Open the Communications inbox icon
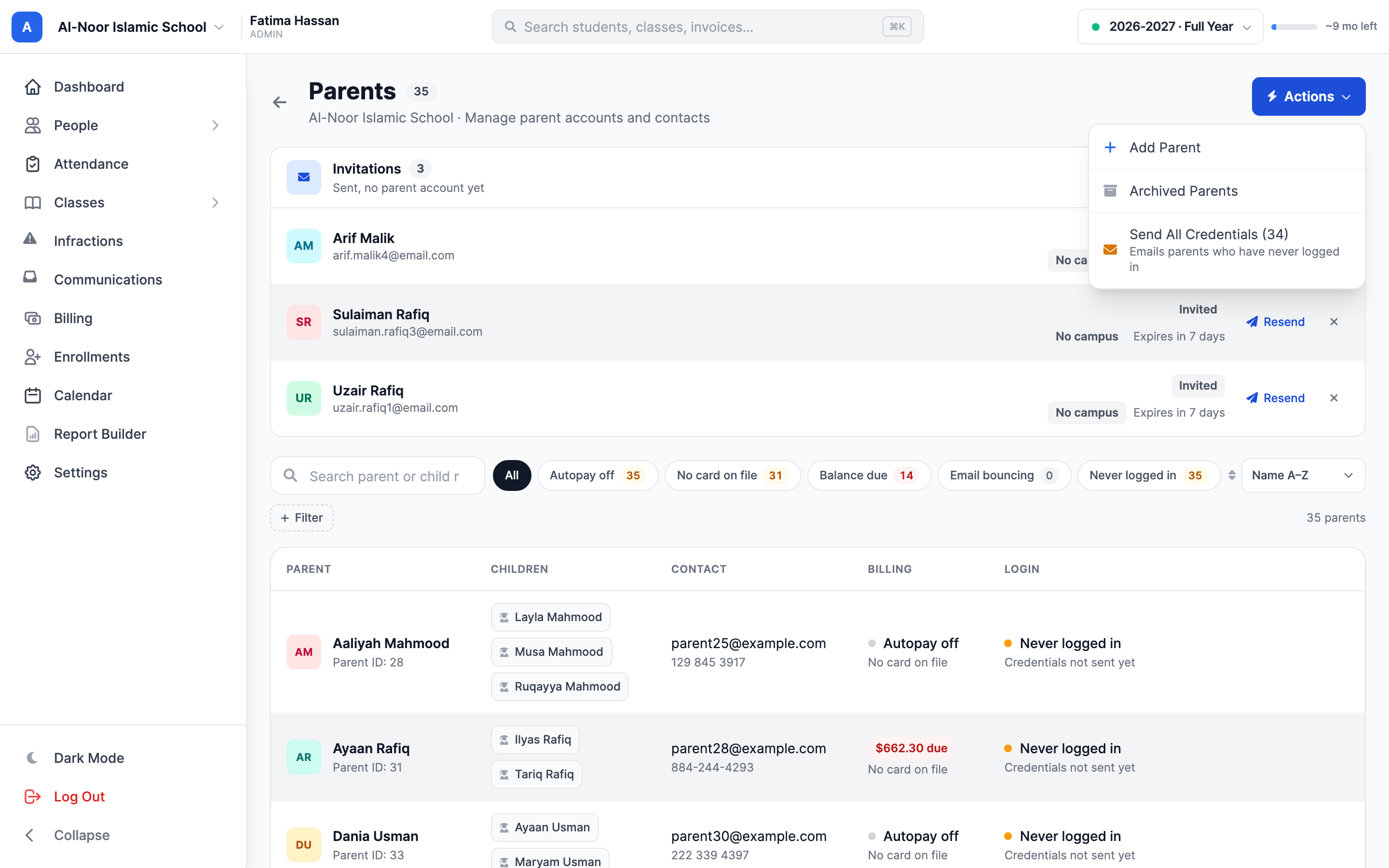 tap(30, 277)
